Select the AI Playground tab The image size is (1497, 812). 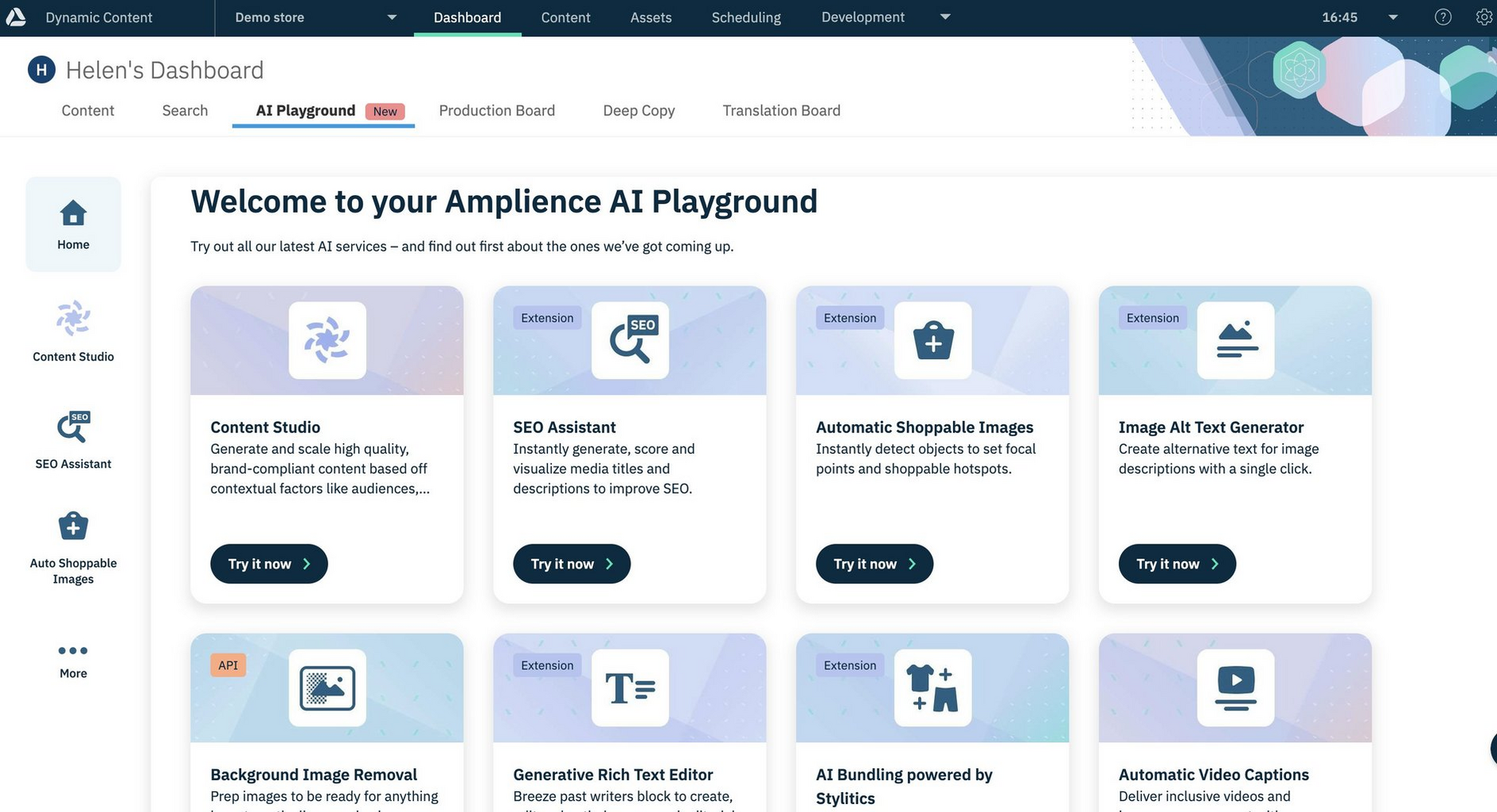tap(323, 111)
